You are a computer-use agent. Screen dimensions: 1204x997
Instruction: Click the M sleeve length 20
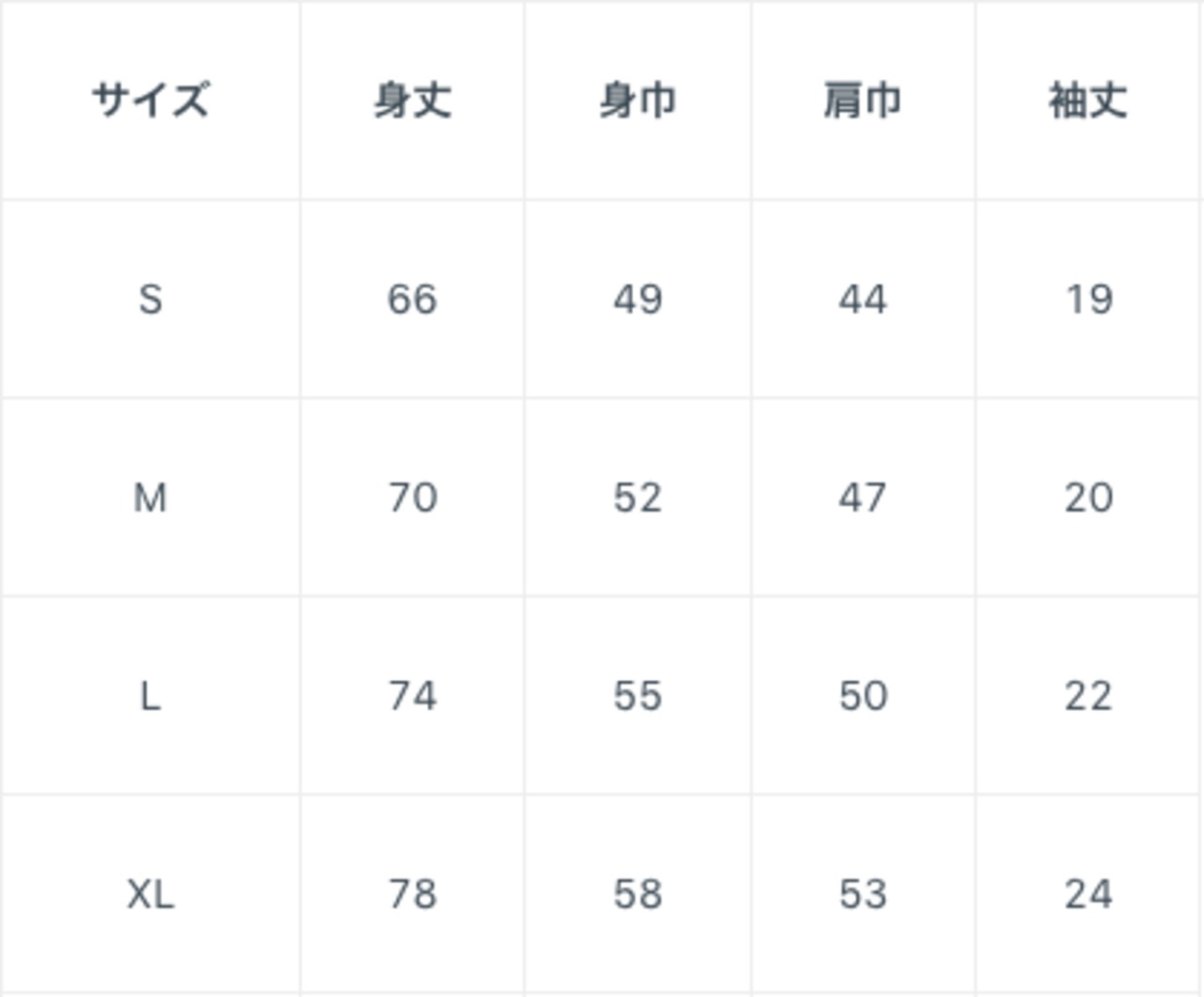pos(1088,498)
